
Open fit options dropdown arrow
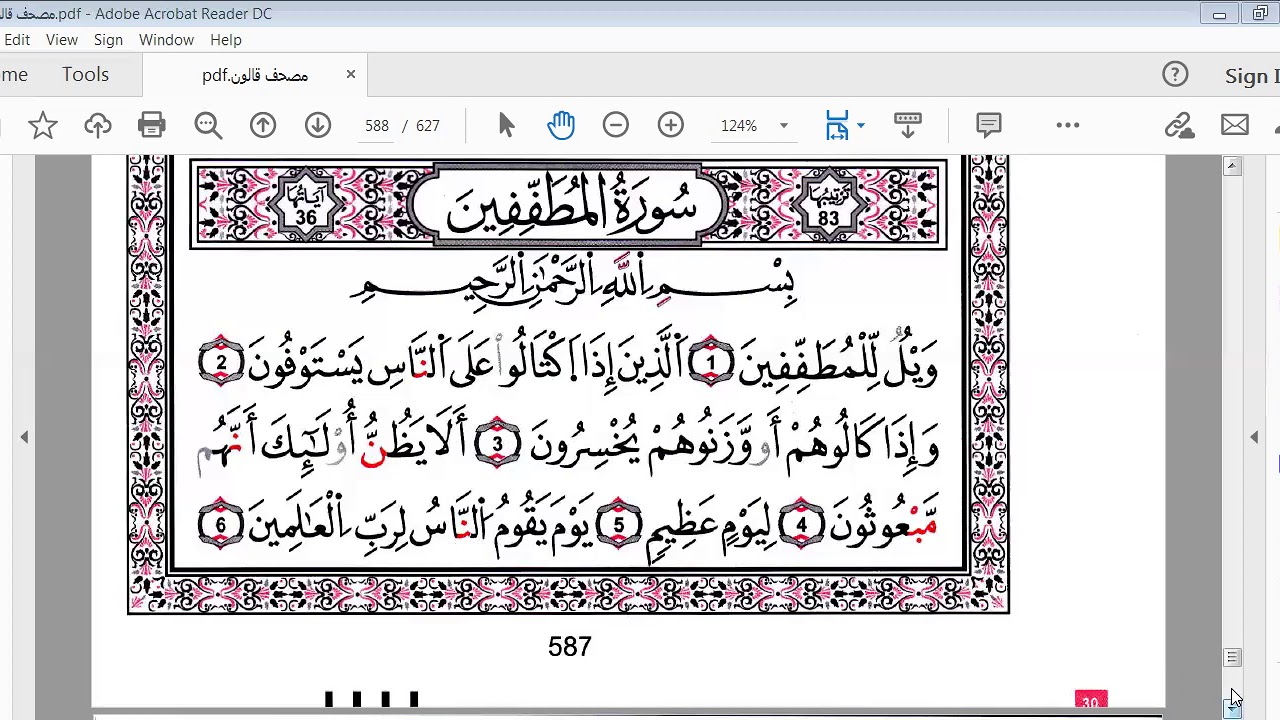[x=861, y=126]
